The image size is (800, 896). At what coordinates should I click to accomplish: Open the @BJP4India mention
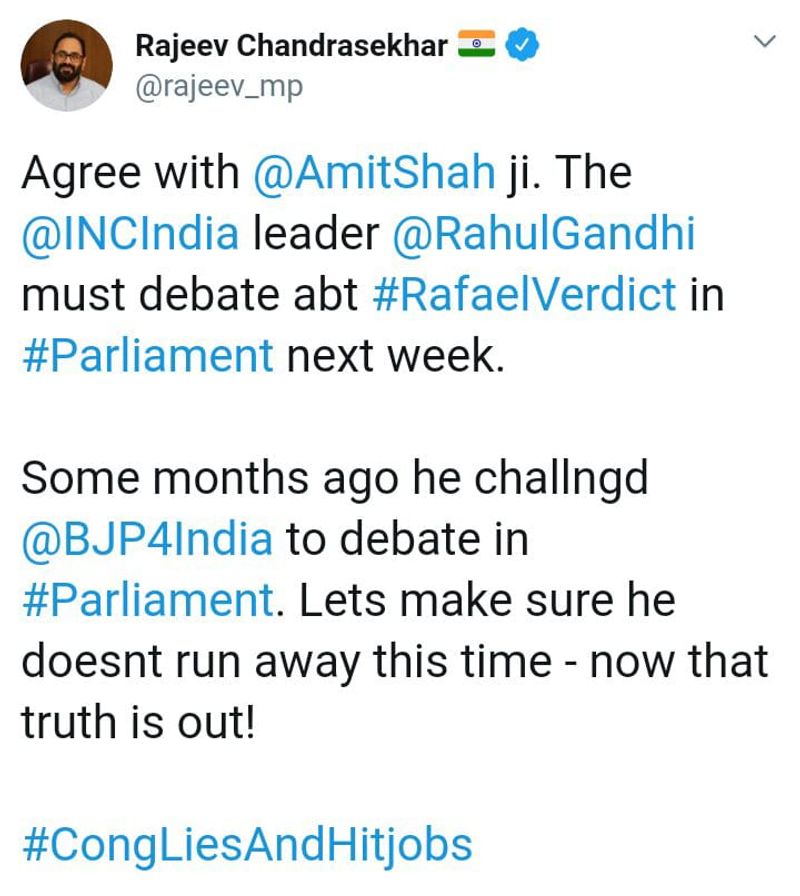pos(147,540)
